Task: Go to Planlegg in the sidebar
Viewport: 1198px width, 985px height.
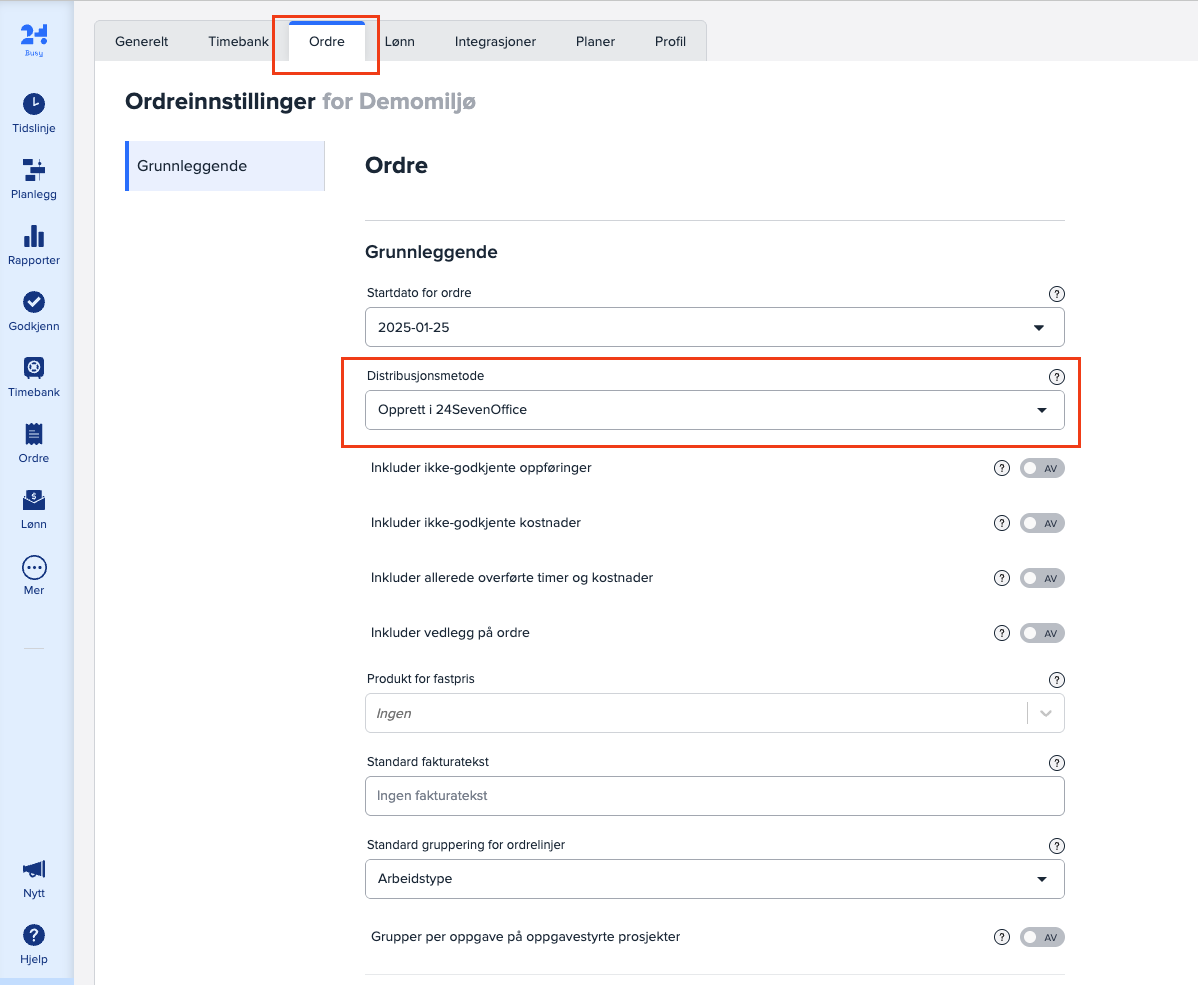Action: pos(34,170)
